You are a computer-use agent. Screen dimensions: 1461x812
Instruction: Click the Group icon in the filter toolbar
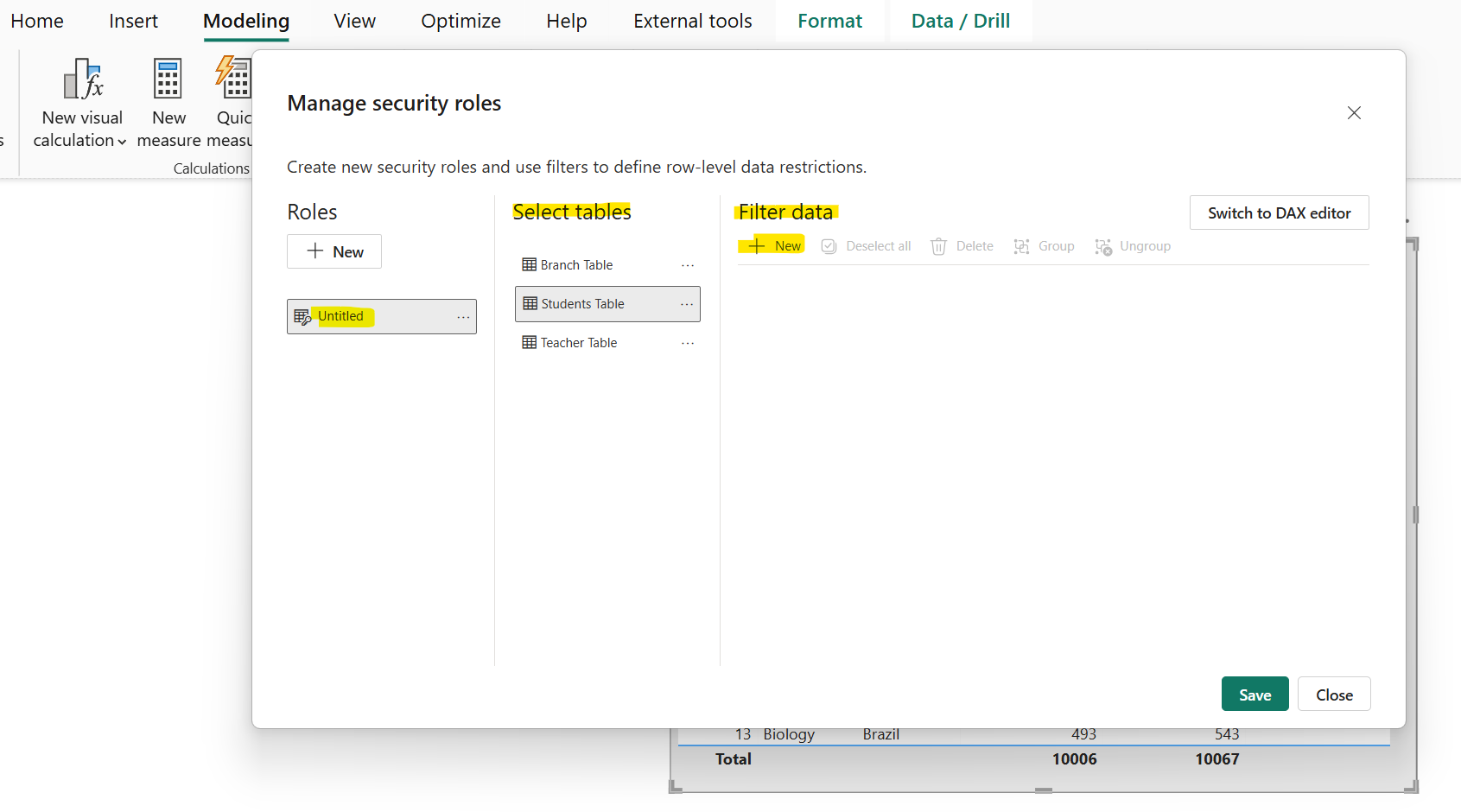coord(1021,247)
